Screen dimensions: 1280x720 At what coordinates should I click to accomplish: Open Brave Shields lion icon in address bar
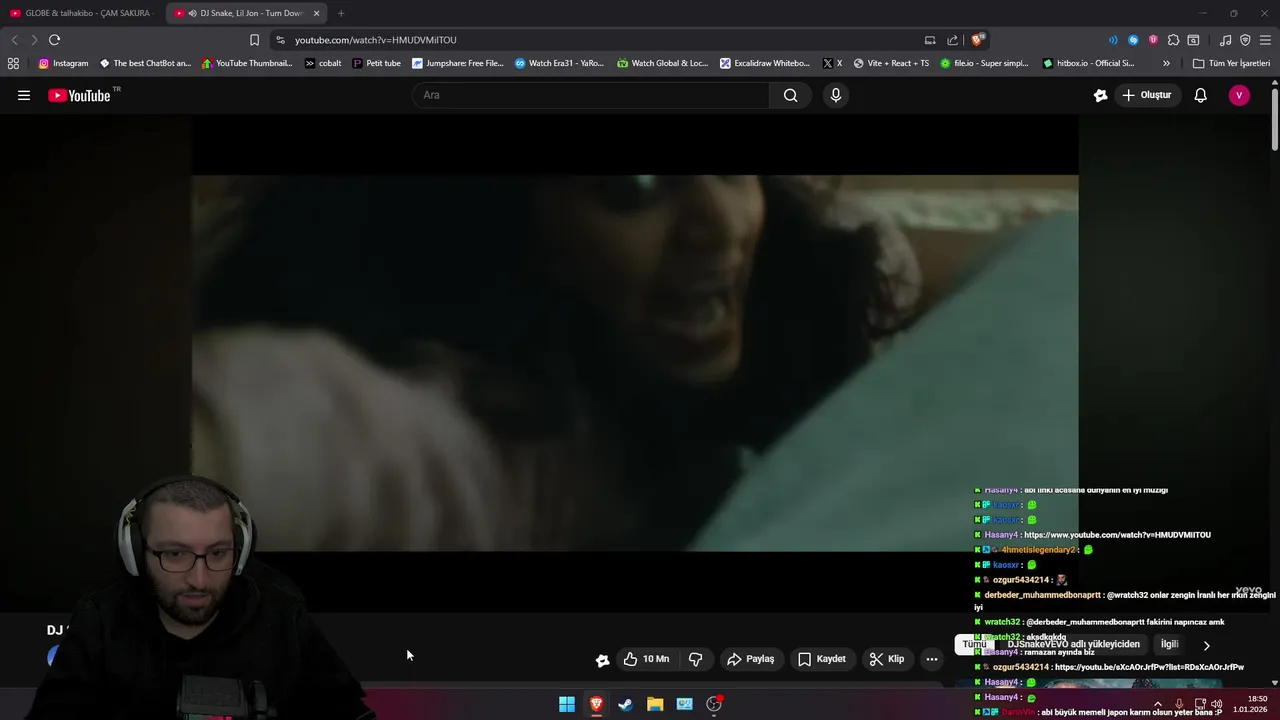point(977,40)
